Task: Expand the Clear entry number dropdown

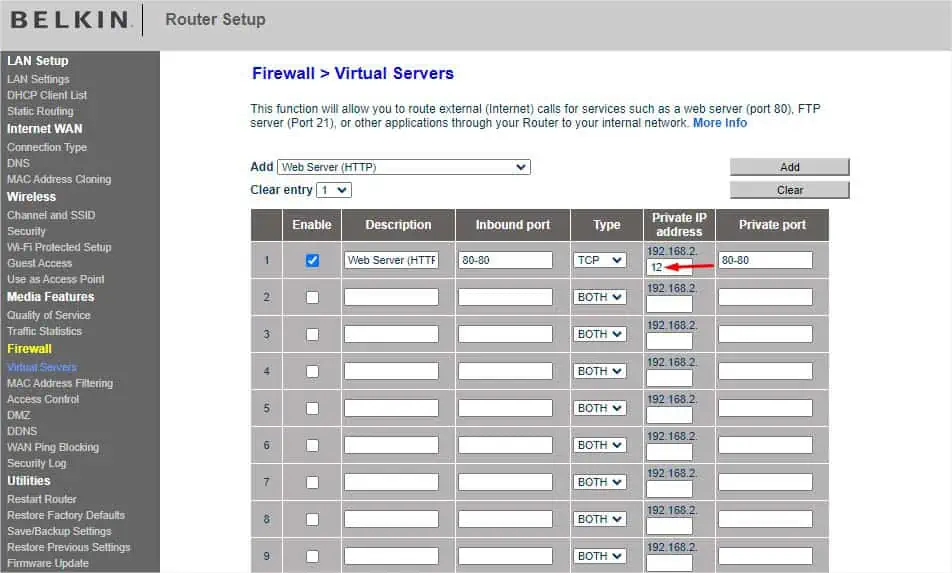Action: (x=334, y=190)
